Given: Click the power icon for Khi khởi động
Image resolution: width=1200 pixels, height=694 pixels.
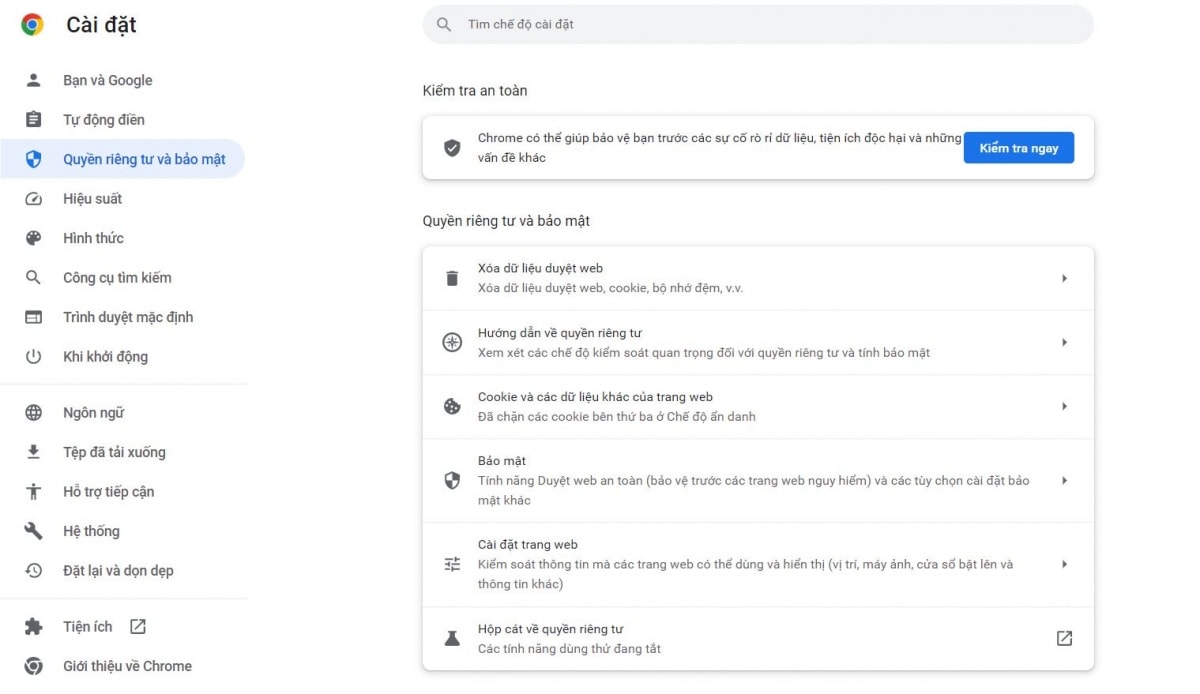Looking at the screenshot, I should click(34, 357).
